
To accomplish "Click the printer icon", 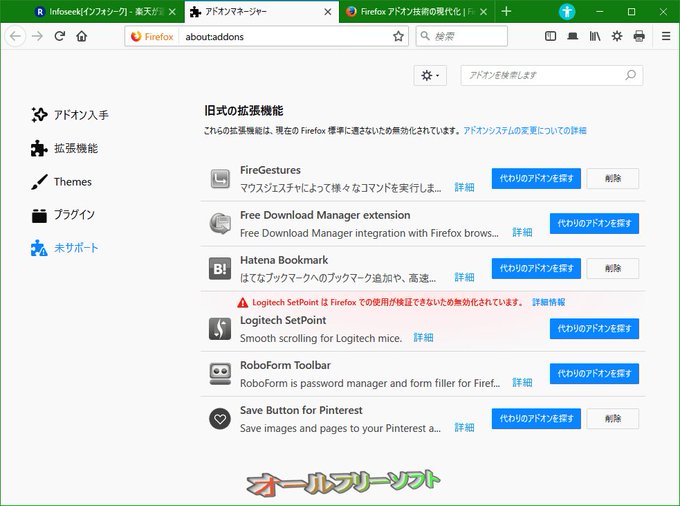I will pyautogui.click(x=639, y=36).
